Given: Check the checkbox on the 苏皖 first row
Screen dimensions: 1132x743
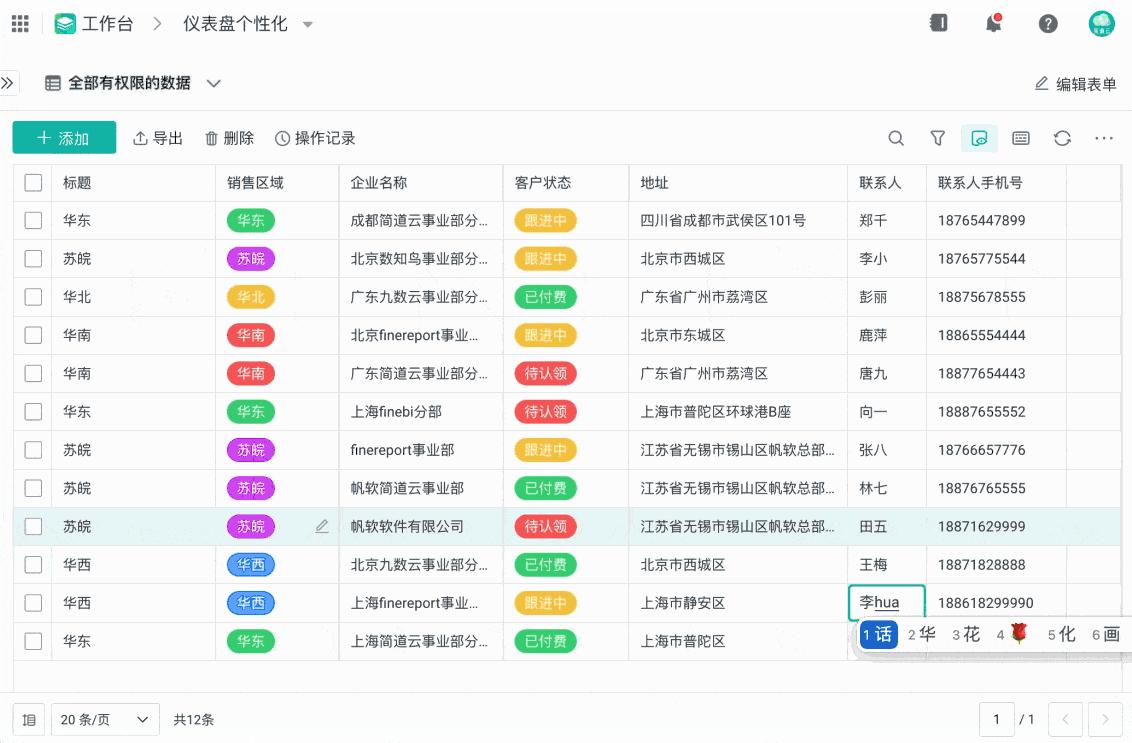Looking at the screenshot, I should [33, 259].
